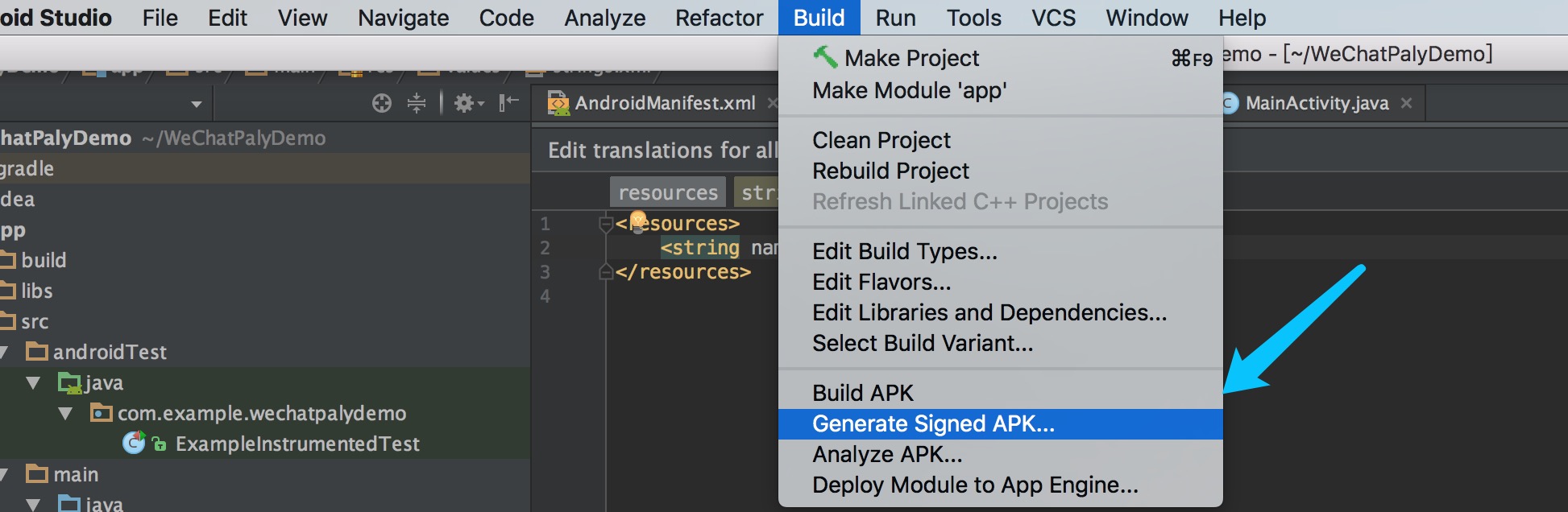1568x512 pixels.
Task: Switch to MainActivity.java tab
Action: click(x=1316, y=103)
